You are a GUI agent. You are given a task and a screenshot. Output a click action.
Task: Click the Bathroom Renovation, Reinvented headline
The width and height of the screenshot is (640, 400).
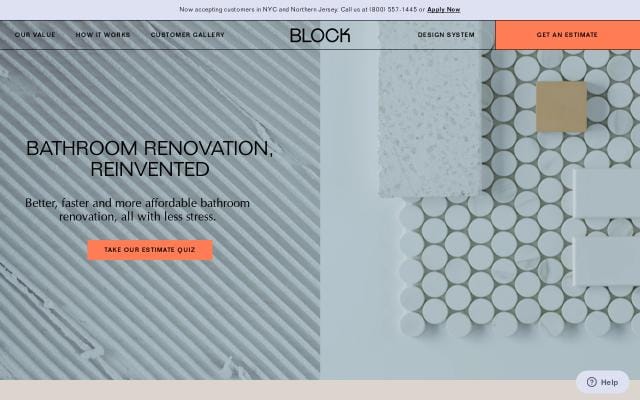click(149, 158)
